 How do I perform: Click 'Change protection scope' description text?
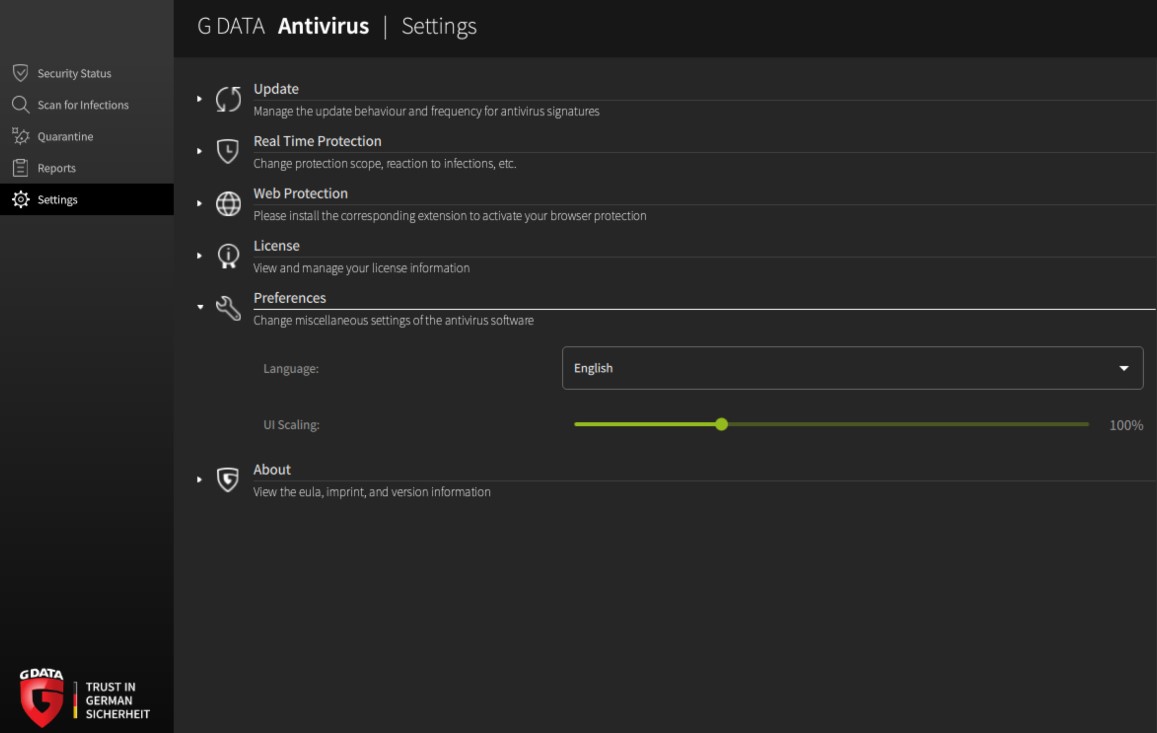pos(384,164)
